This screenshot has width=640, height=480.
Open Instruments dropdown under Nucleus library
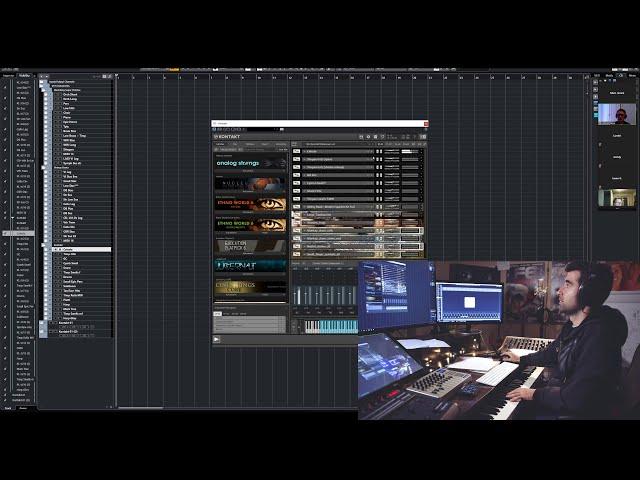(248, 191)
